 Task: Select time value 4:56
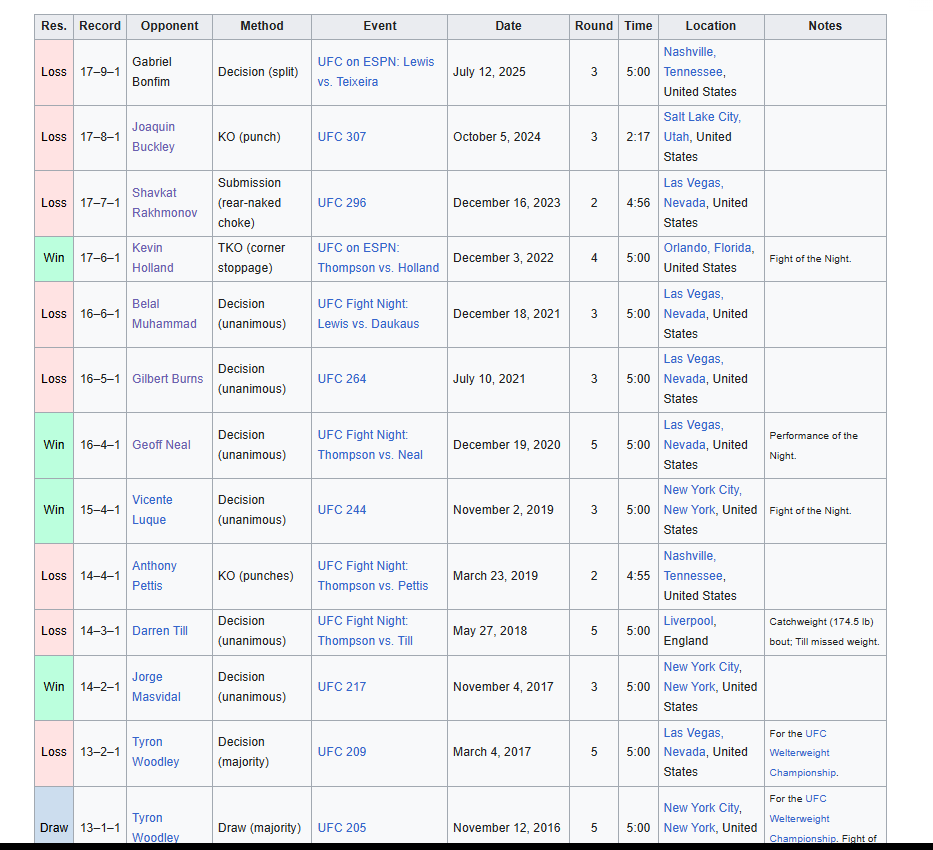[x=638, y=203]
